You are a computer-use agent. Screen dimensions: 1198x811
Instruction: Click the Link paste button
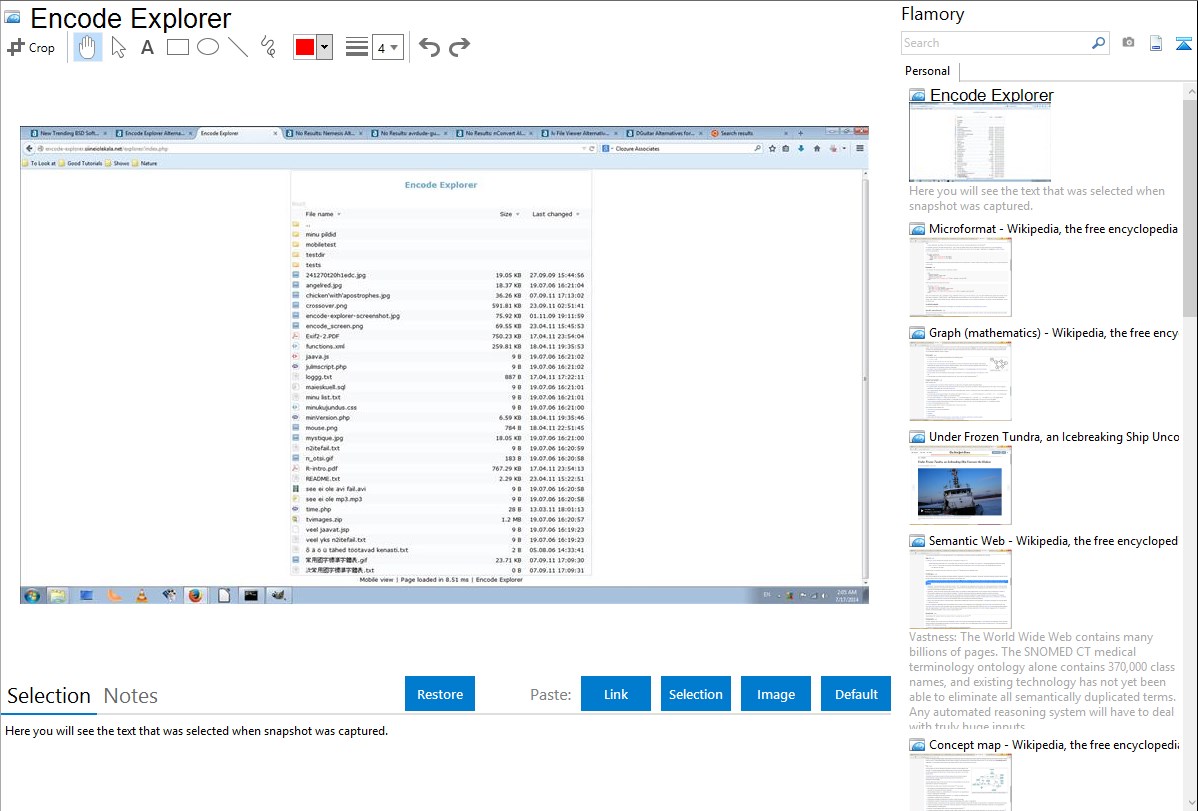[616, 694]
